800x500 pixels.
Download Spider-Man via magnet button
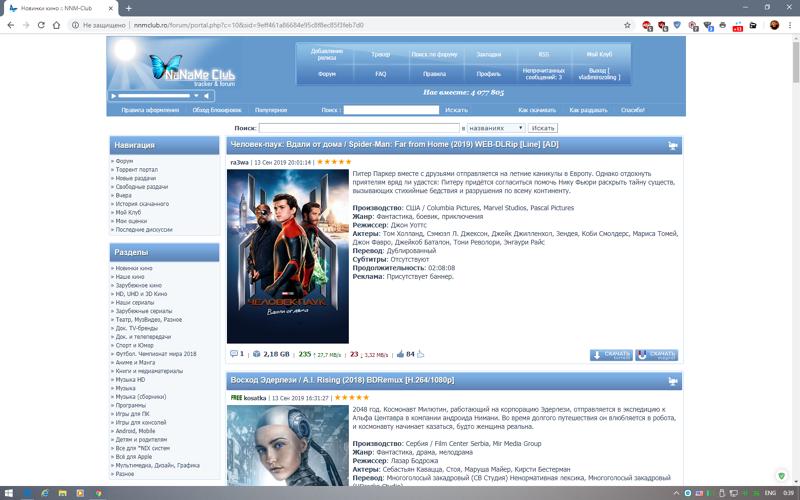[x=657, y=355]
